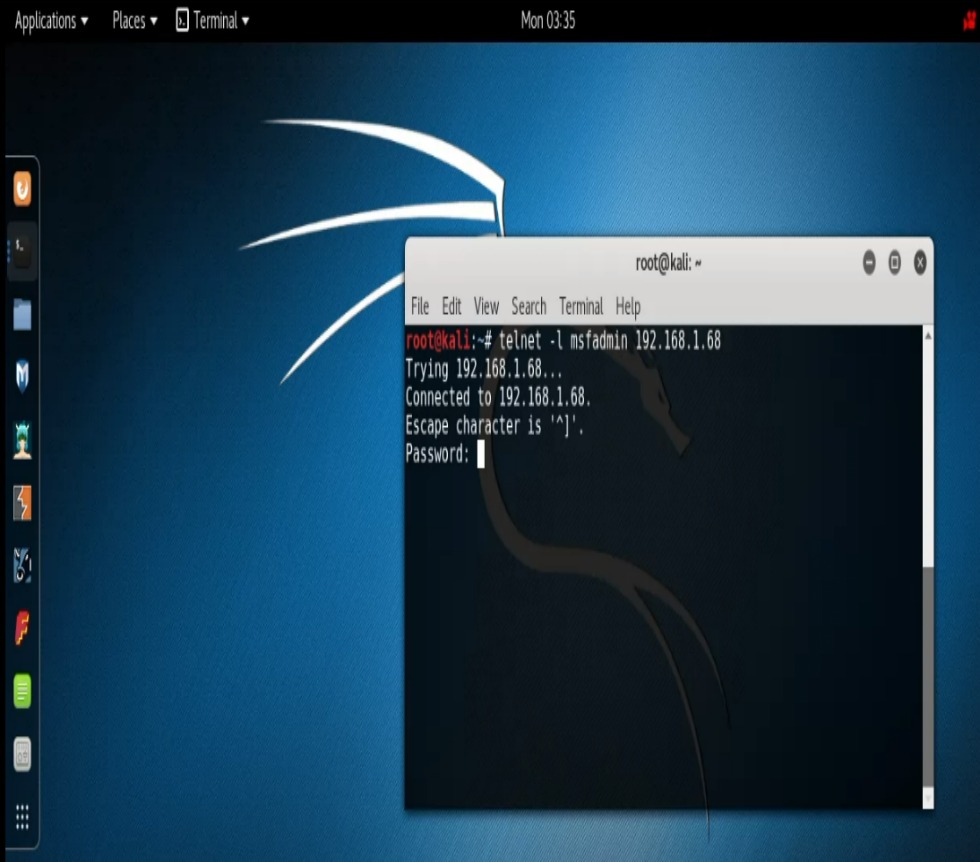This screenshot has width=980, height=862.
Task: Click the Password prompt cursor
Action: [x=481, y=454]
